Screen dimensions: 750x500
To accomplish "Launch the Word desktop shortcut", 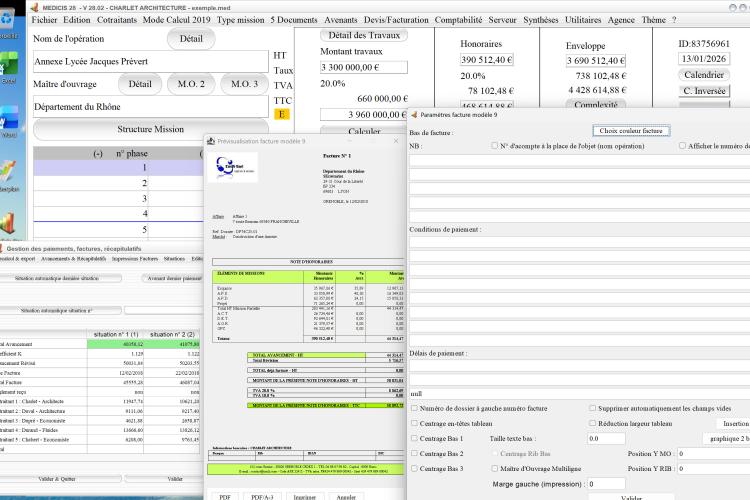I will [9, 120].
